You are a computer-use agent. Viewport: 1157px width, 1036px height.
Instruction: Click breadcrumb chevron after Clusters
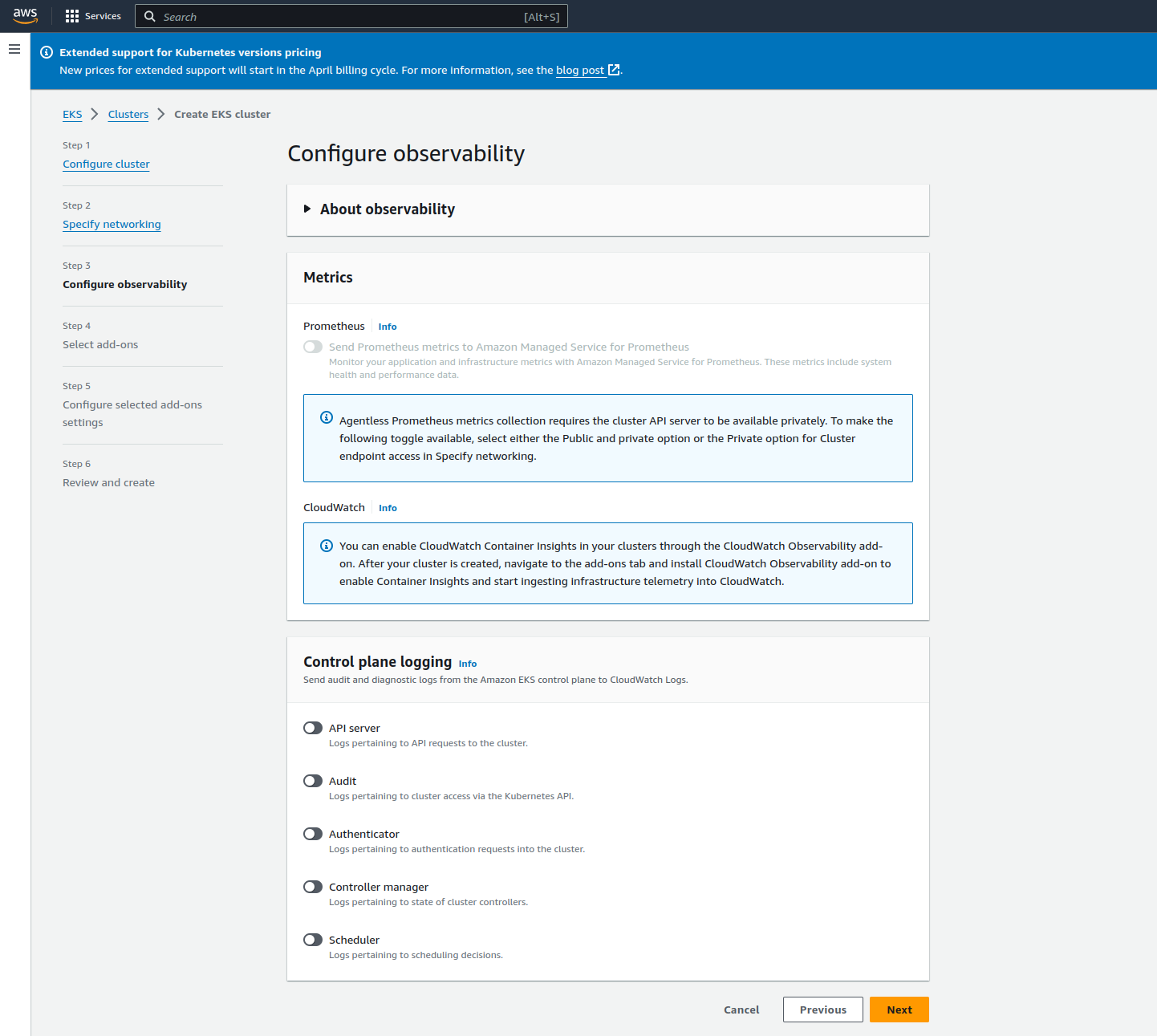pyautogui.click(x=161, y=114)
